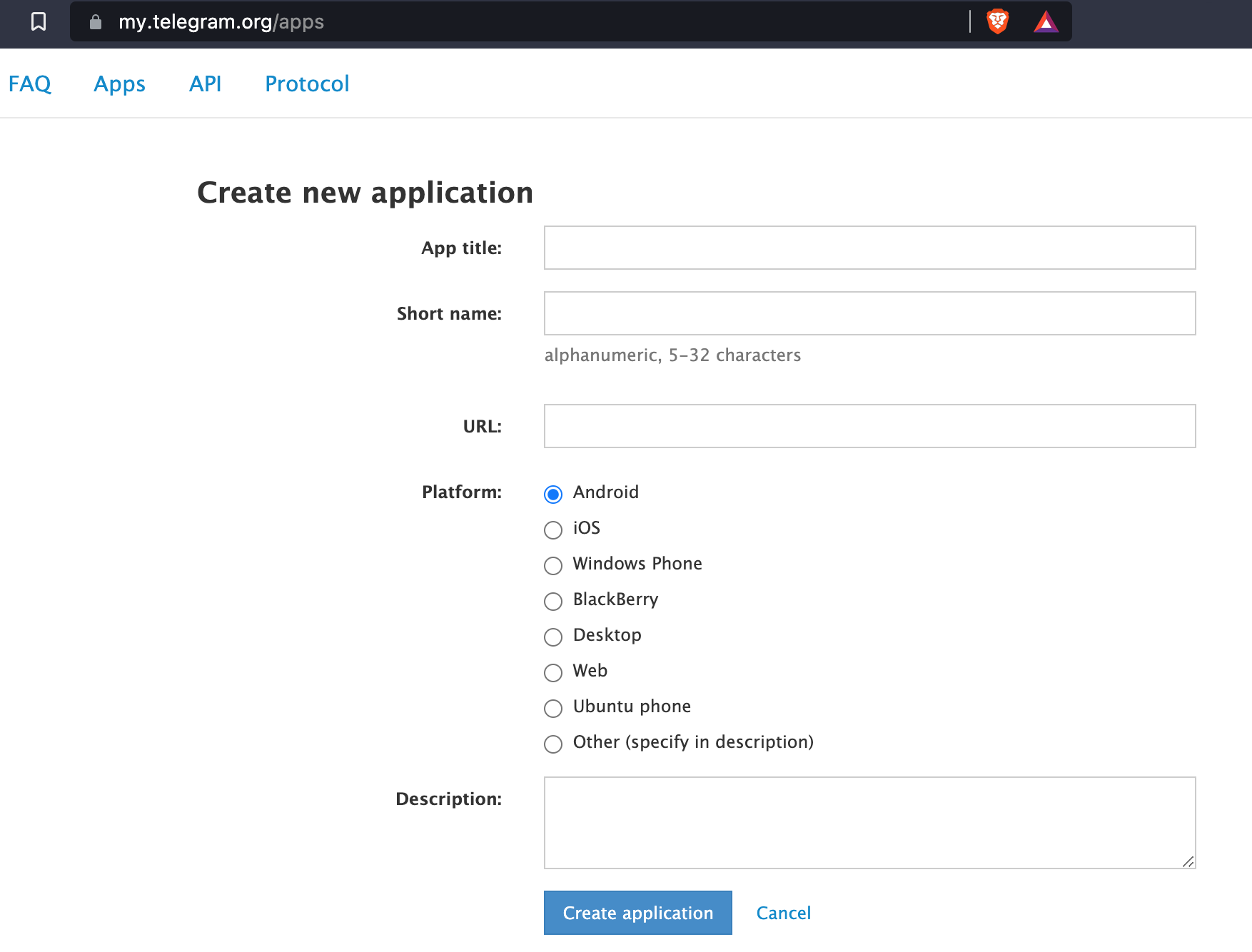Screen dimensions: 1252x952
Task: Open the Protocol navigation link
Action: (307, 83)
